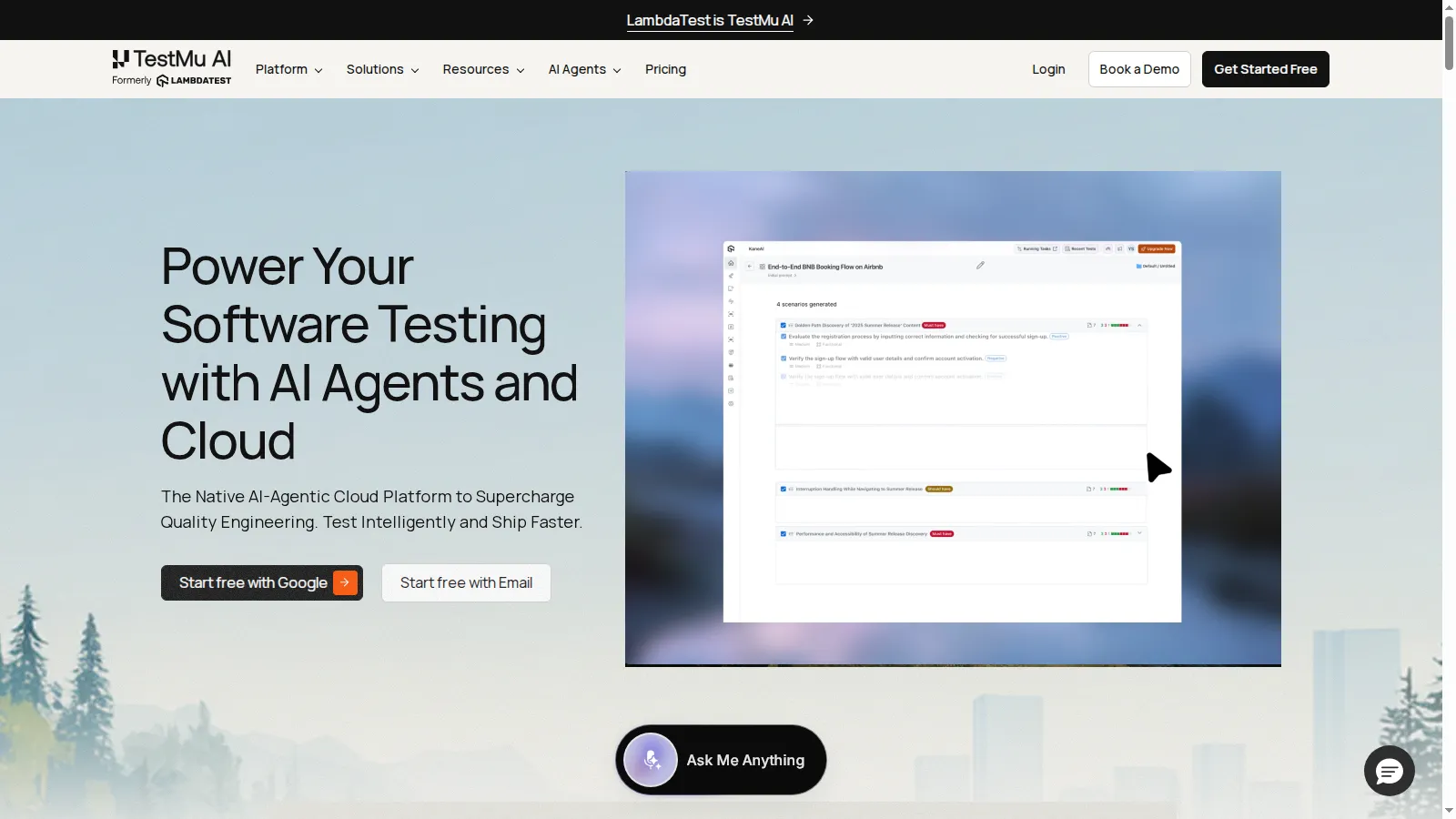The width and height of the screenshot is (1456, 819).
Task: Click the pencil edit icon in demo video
Action: (980, 266)
